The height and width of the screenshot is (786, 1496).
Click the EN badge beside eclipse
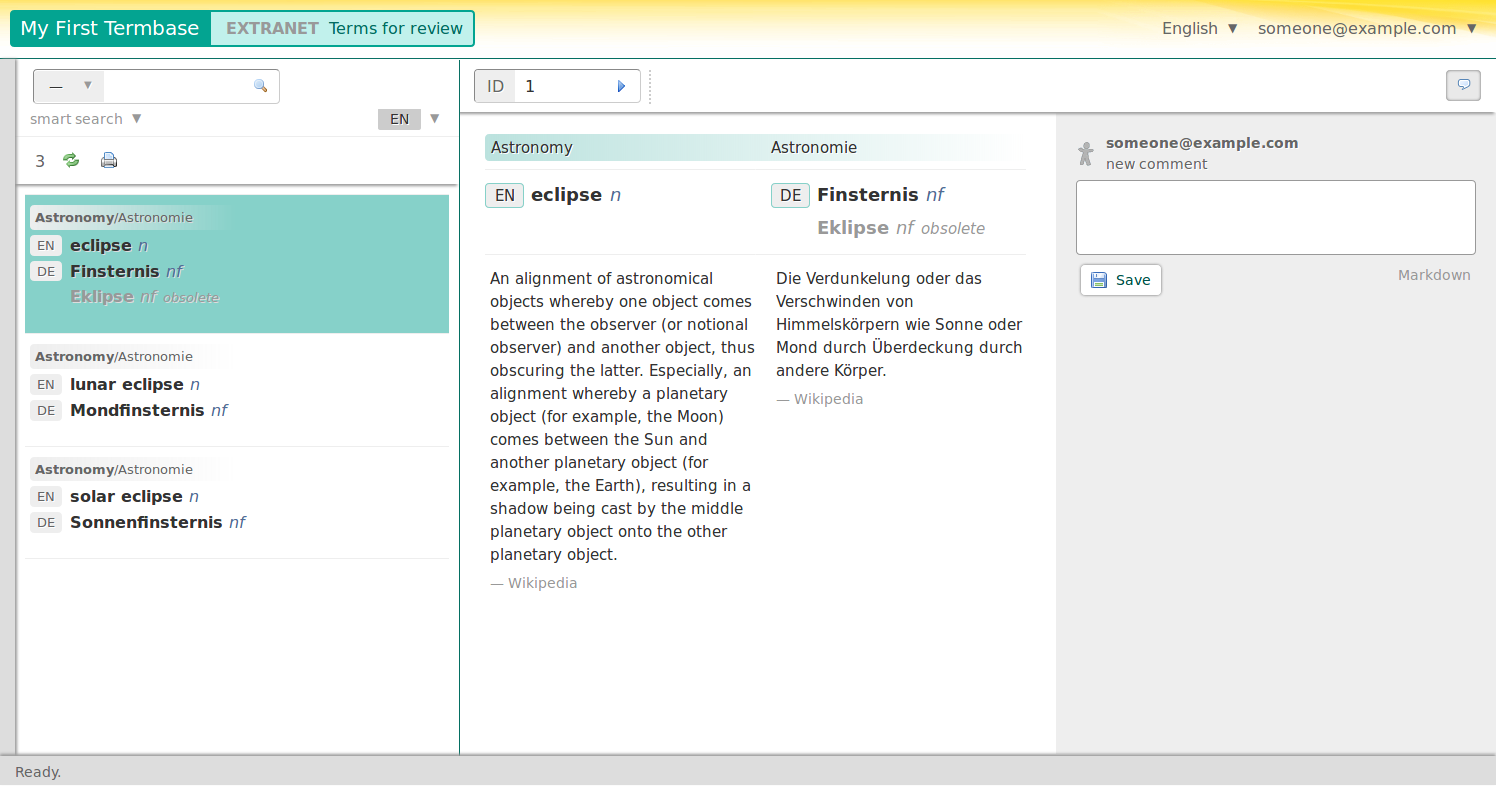coord(504,195)
